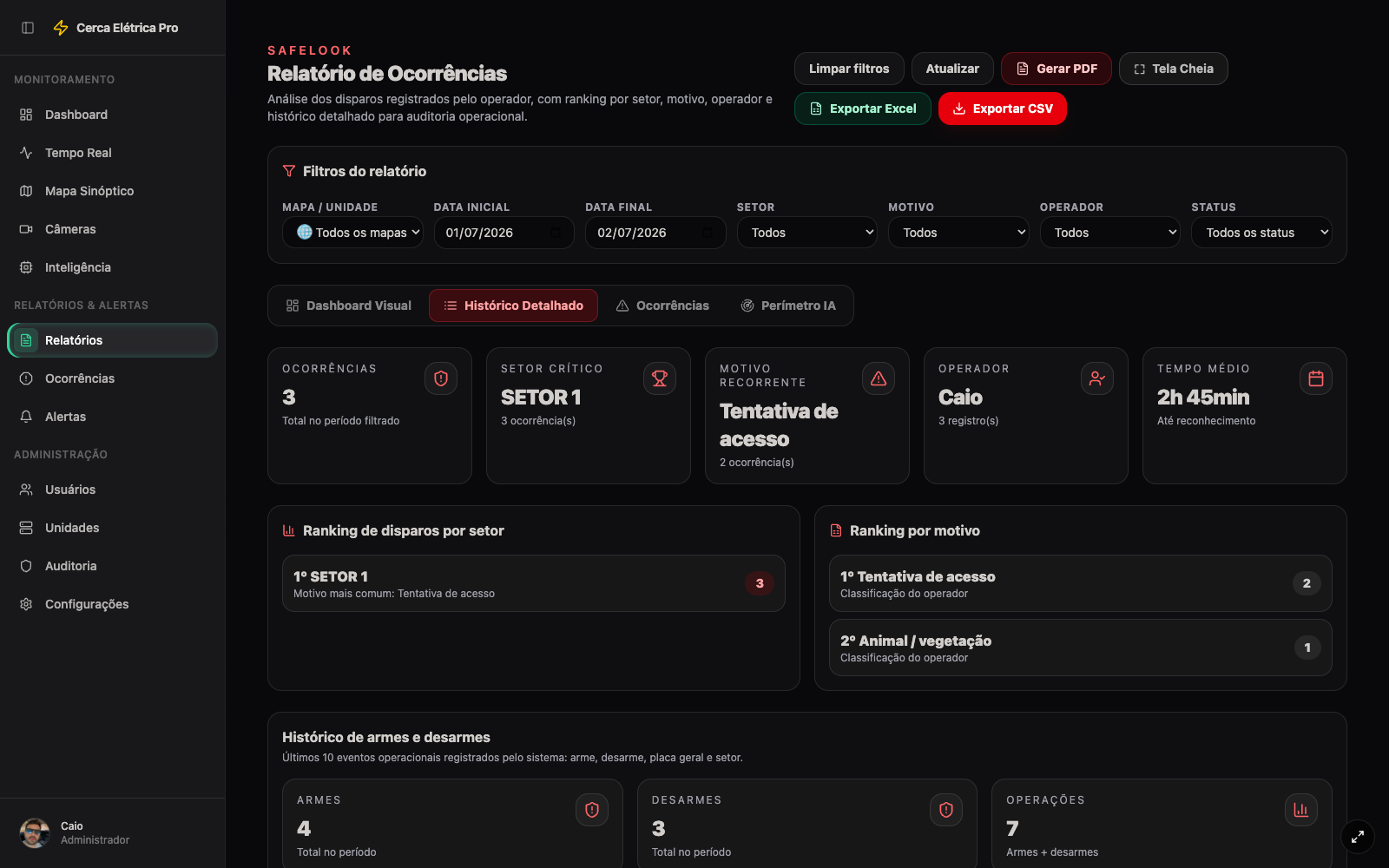Click the user icon on Operador card
Screen dimensions: 1389x868
[x=1097, y=378]
